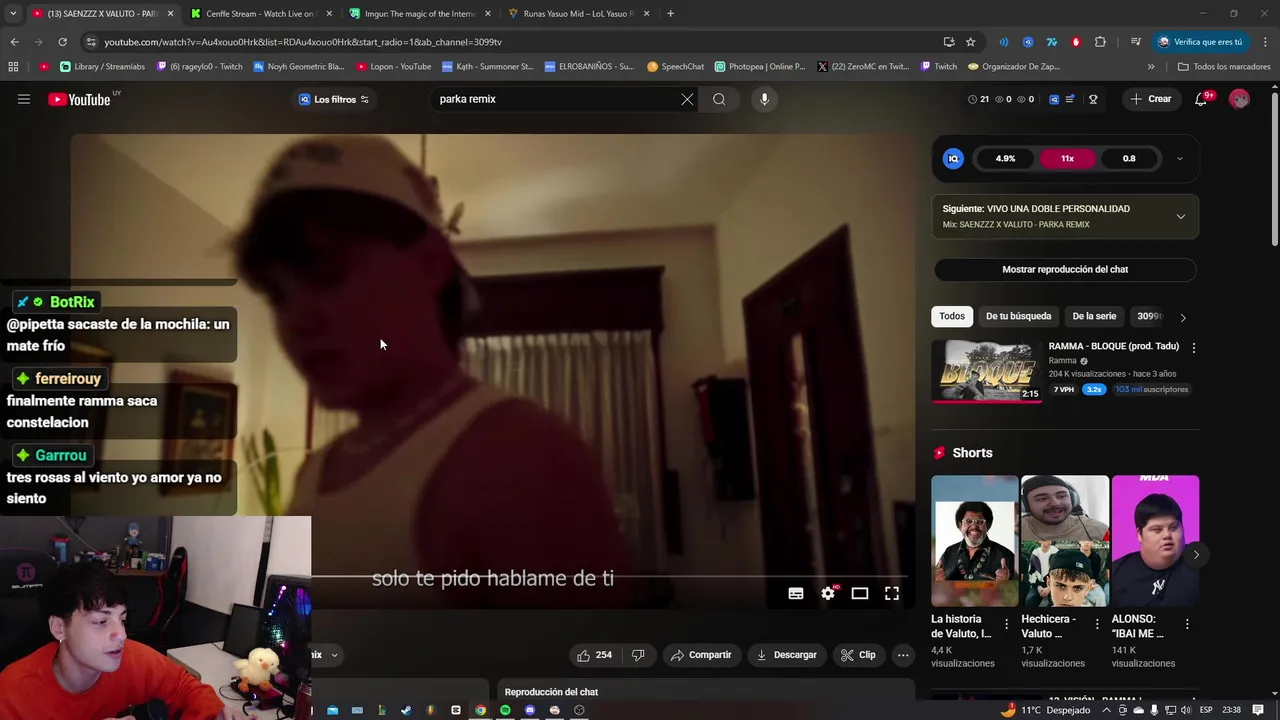
Task: Open the video settings gear
Action: pos(828,593)
